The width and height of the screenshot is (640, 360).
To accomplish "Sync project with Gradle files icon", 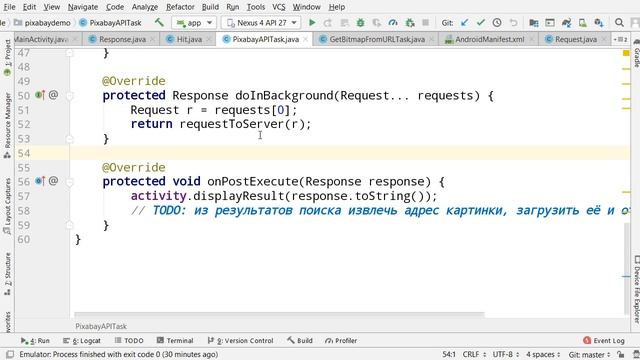I will [566, 23].
